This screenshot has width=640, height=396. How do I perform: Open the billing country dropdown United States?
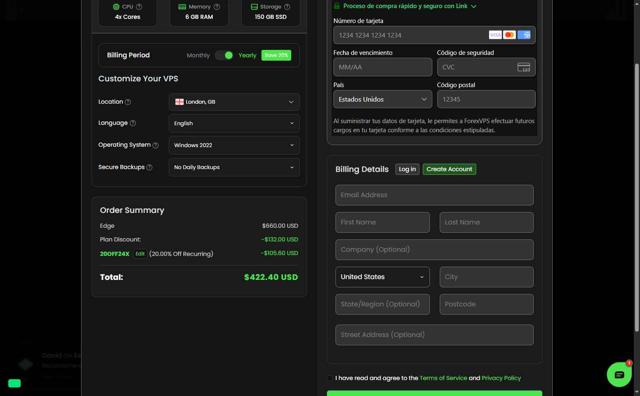point(382,277)
